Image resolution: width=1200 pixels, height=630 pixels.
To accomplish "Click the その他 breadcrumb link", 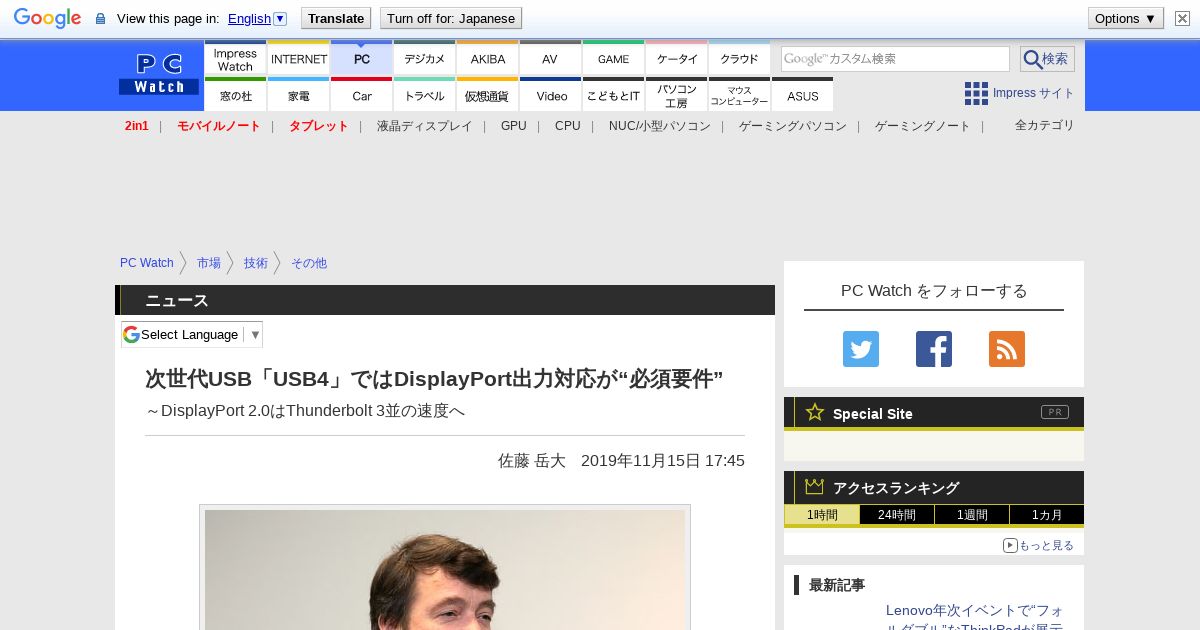I will (x=309, y=263).
